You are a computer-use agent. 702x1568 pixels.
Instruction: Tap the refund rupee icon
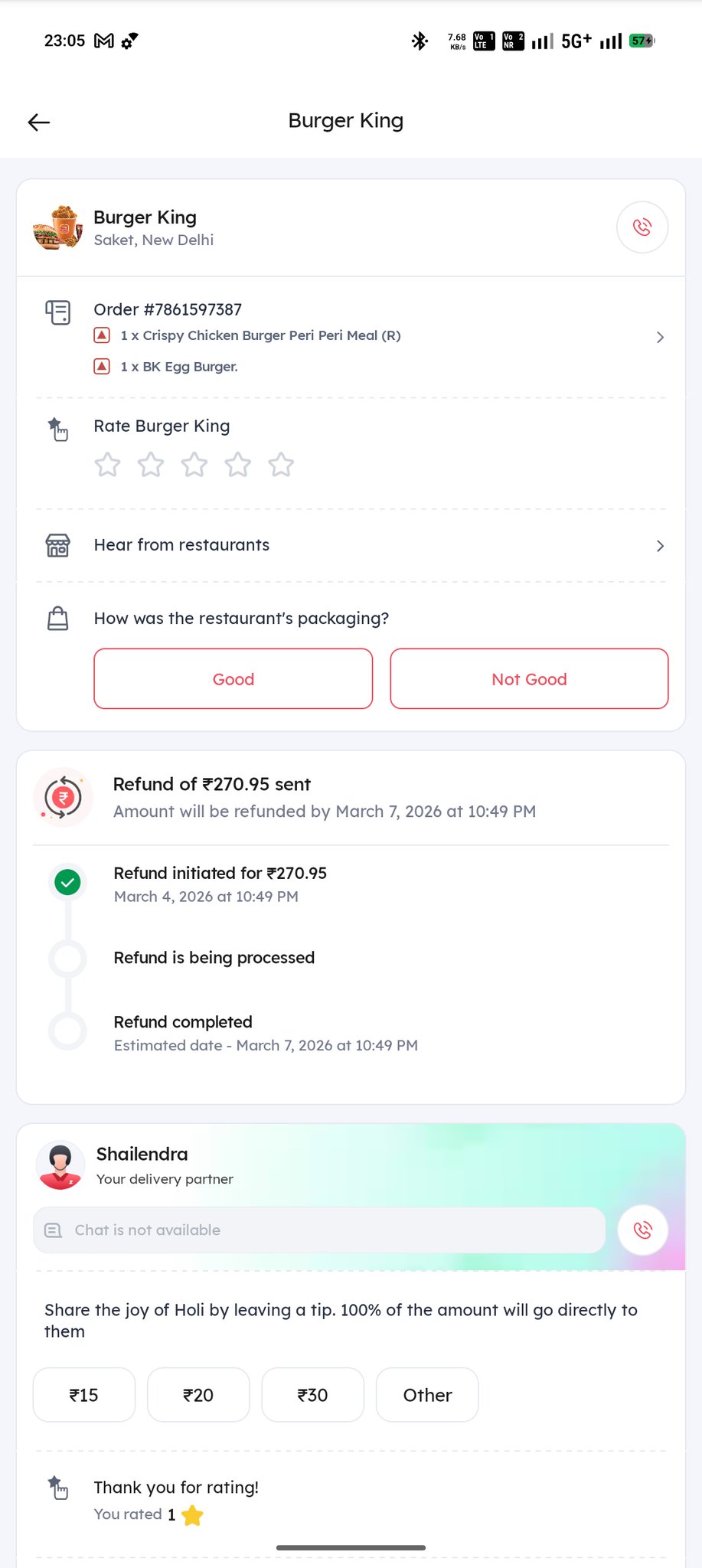[x=64, y=798]
